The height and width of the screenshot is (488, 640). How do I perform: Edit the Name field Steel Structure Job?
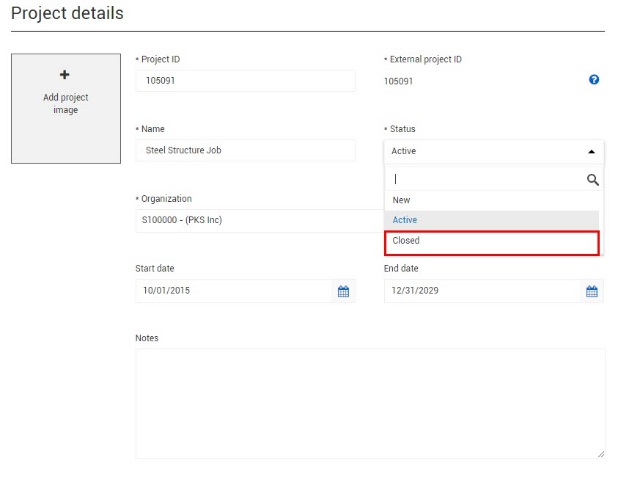245,151
